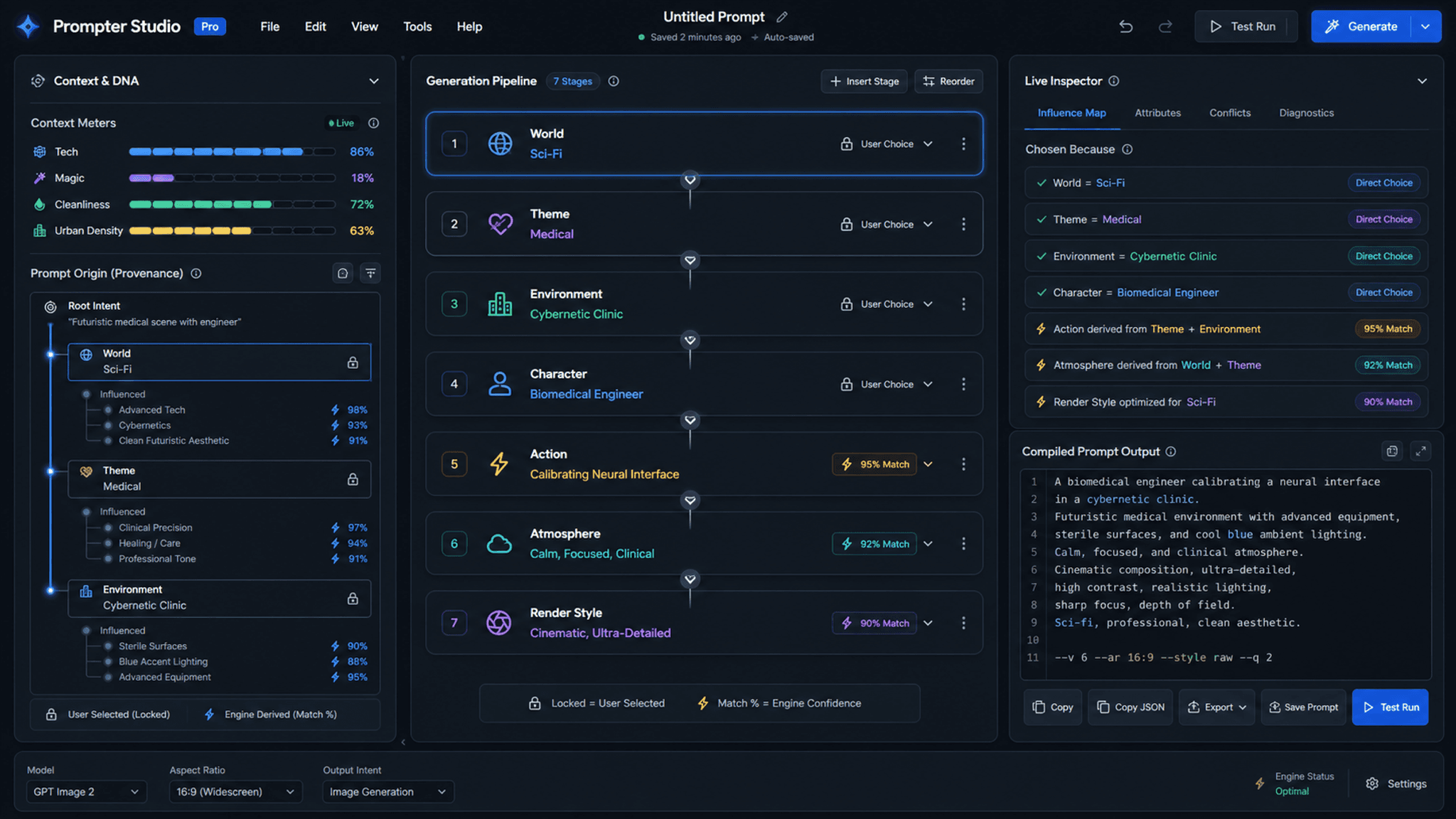1456x819 pixels.
Task: Open the more options menu for Theme stage
Action: (963, 224)
